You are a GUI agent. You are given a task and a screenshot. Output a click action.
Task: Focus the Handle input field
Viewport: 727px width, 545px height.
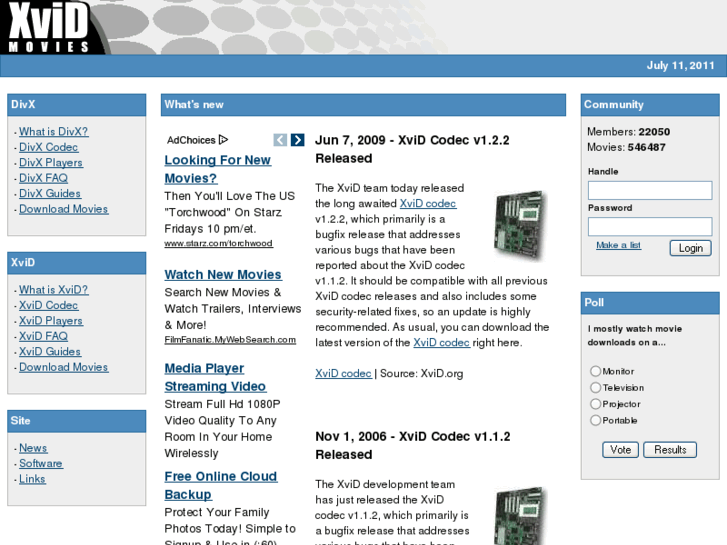point(650,190)
